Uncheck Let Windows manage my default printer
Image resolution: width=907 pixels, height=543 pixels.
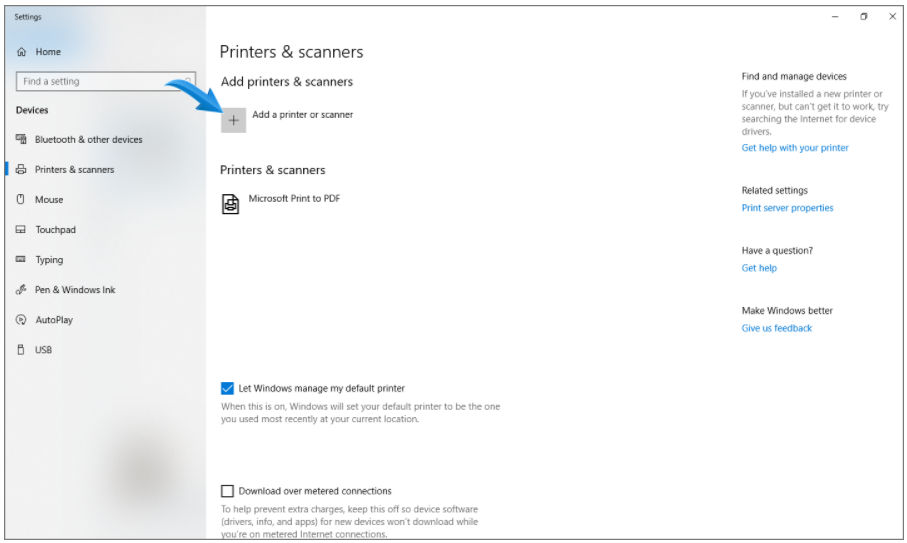click(x=227, y=388)
